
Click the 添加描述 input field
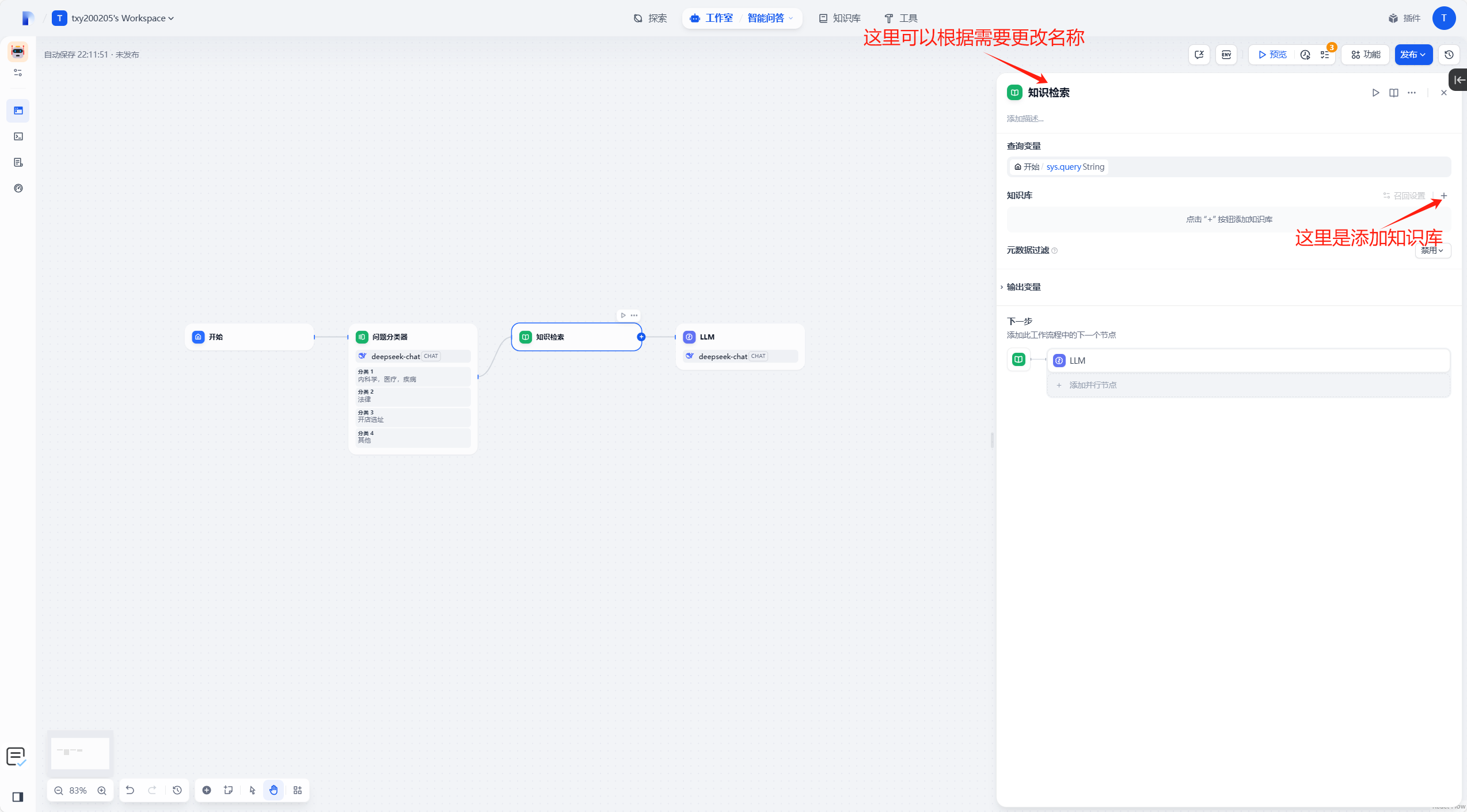click(1025, 119)
